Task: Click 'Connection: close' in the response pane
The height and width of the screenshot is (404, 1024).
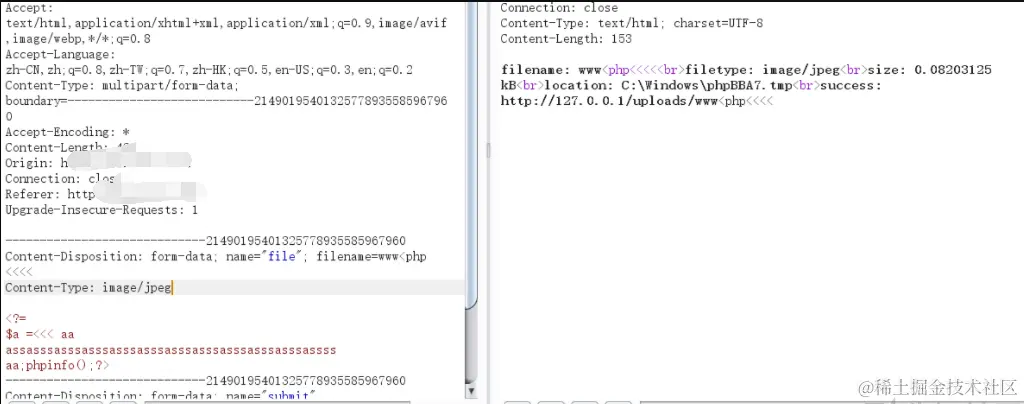Action: pyautogui.click(x=559, y=8)
